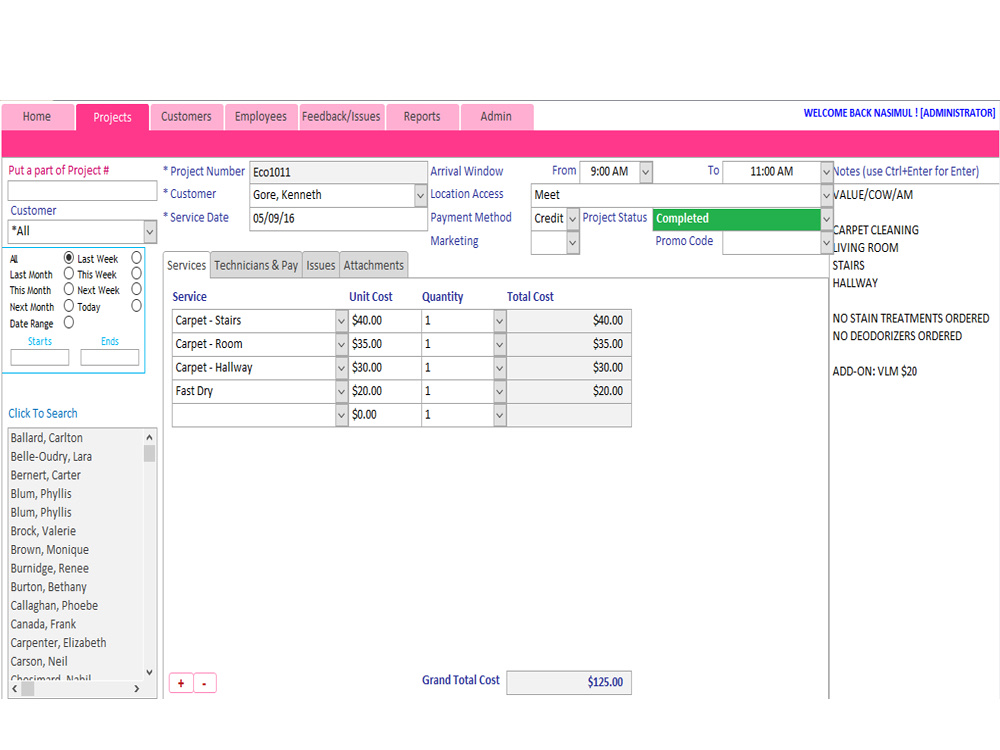Switch to Technicians & Pay sub-tab

tap(256, 265)
